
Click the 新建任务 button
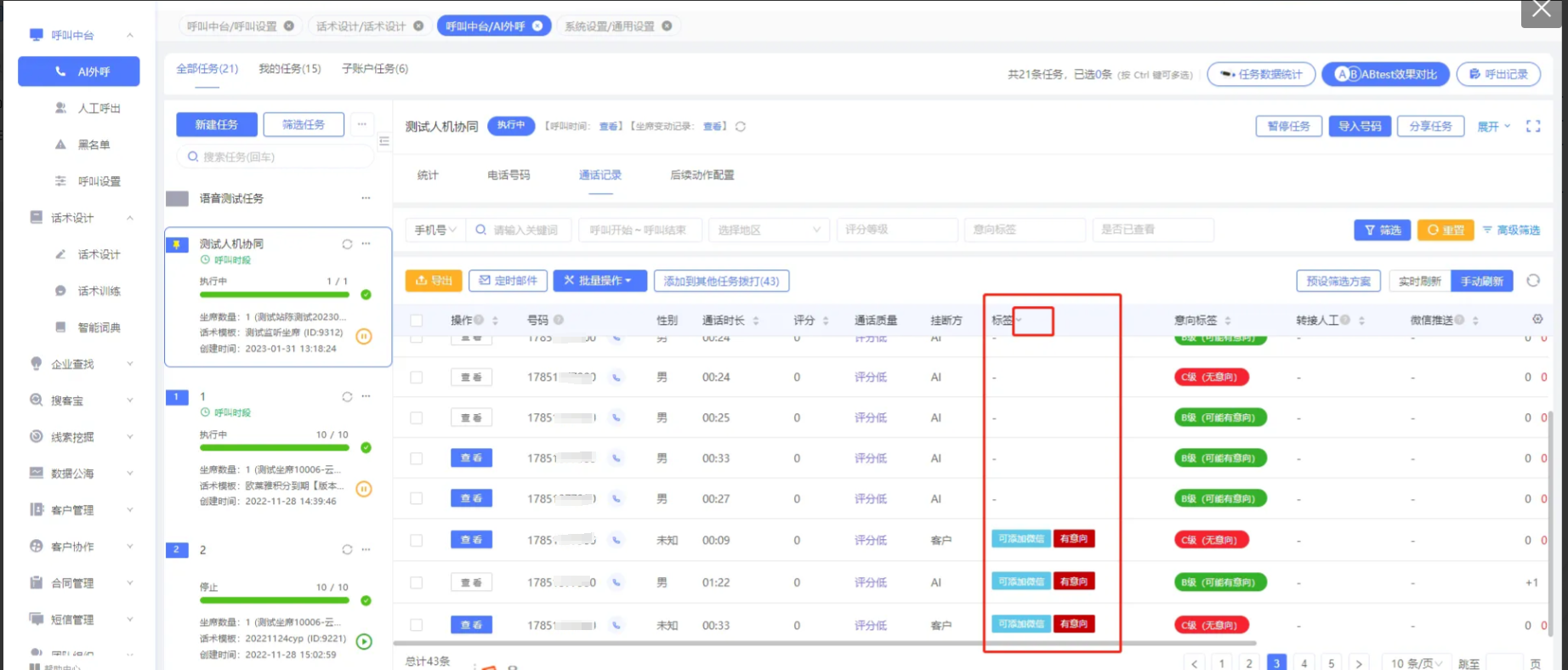(216, 125)
